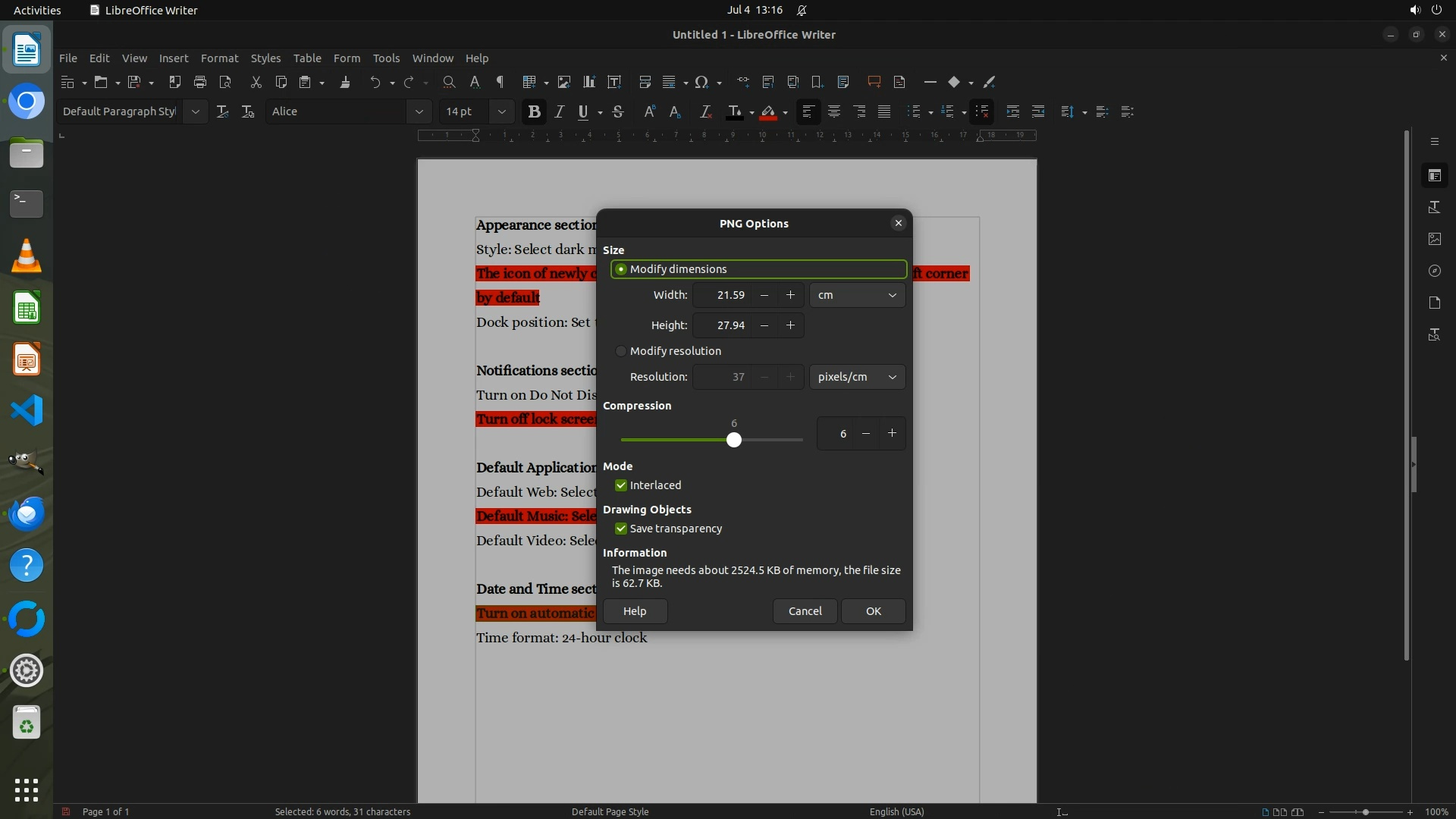Uncheck the Interlaced checkbox

(621, 485)
